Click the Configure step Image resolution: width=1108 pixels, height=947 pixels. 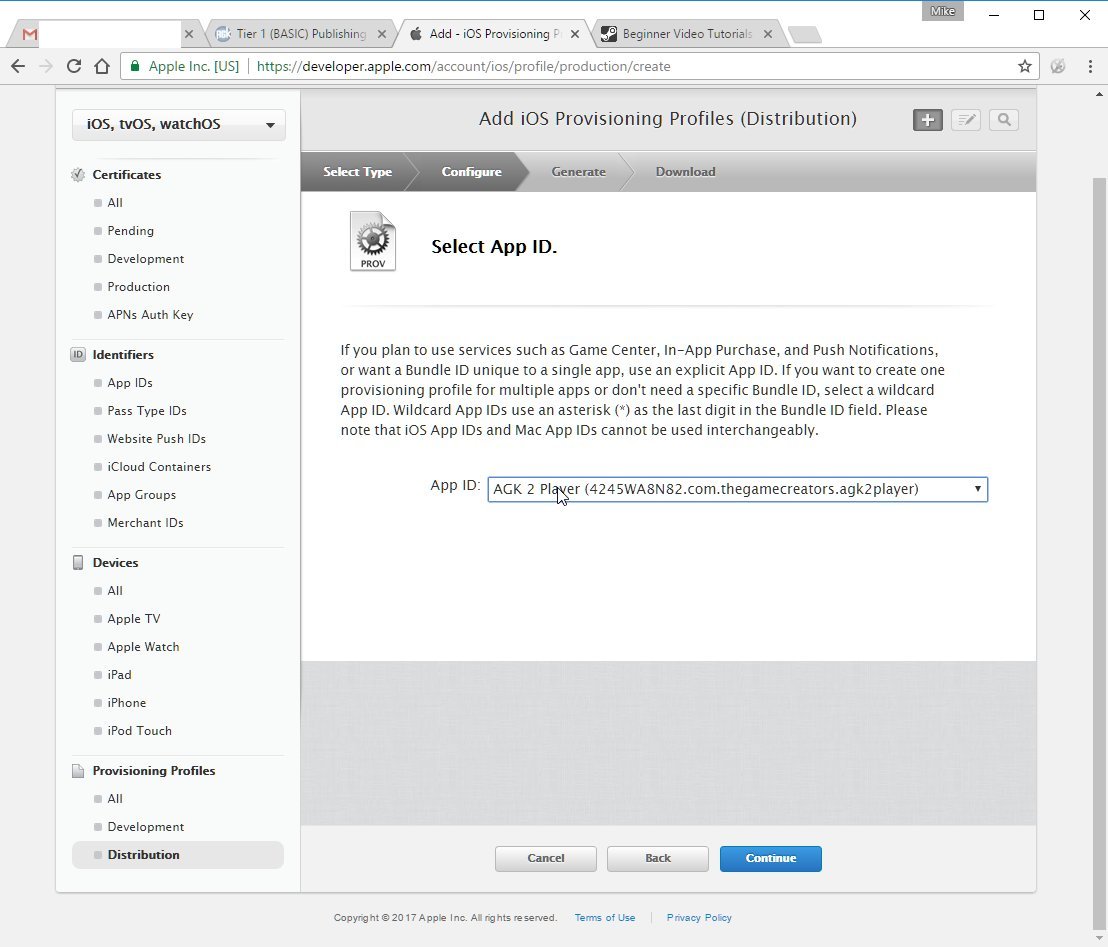471,172
